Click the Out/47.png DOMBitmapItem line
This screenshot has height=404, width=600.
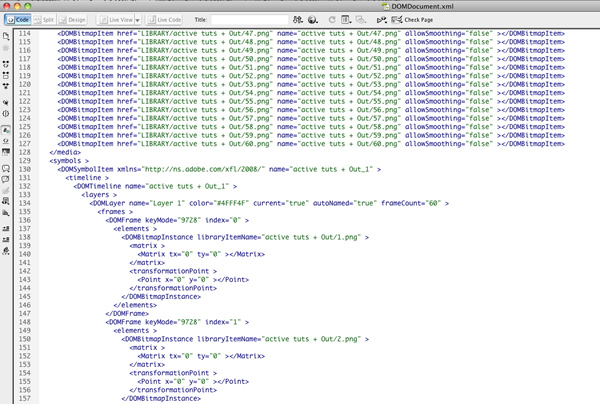(x=311, y=33)
